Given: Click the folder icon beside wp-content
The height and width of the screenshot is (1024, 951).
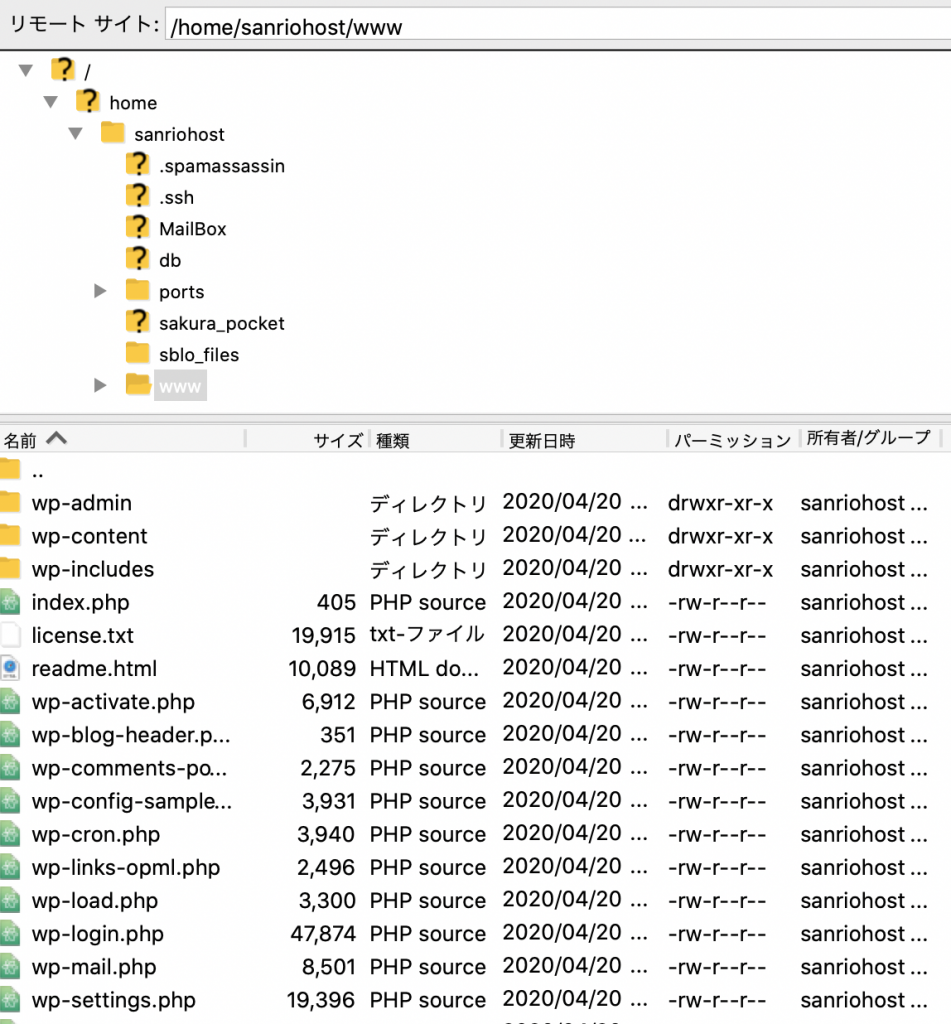Looking at the screenshot, I should (x=10, y=536).
